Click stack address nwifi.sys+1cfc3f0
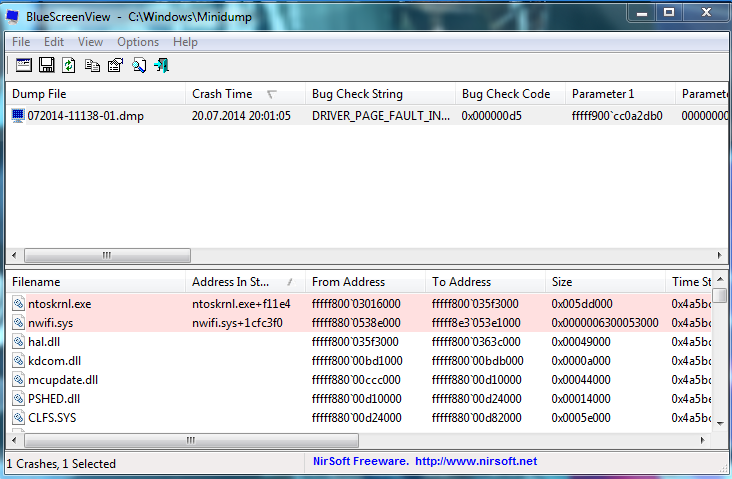Viewport: 732px width, 479px height. coord(237,323)
